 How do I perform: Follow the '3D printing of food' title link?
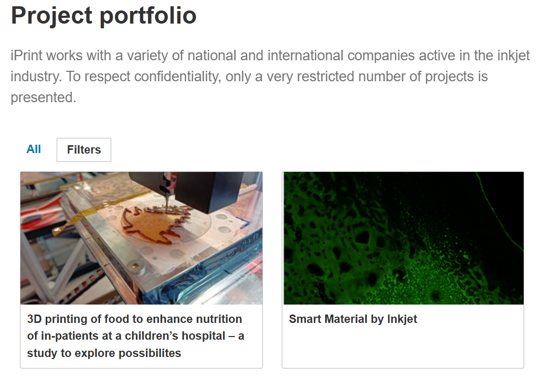click(x=136, y=336)
